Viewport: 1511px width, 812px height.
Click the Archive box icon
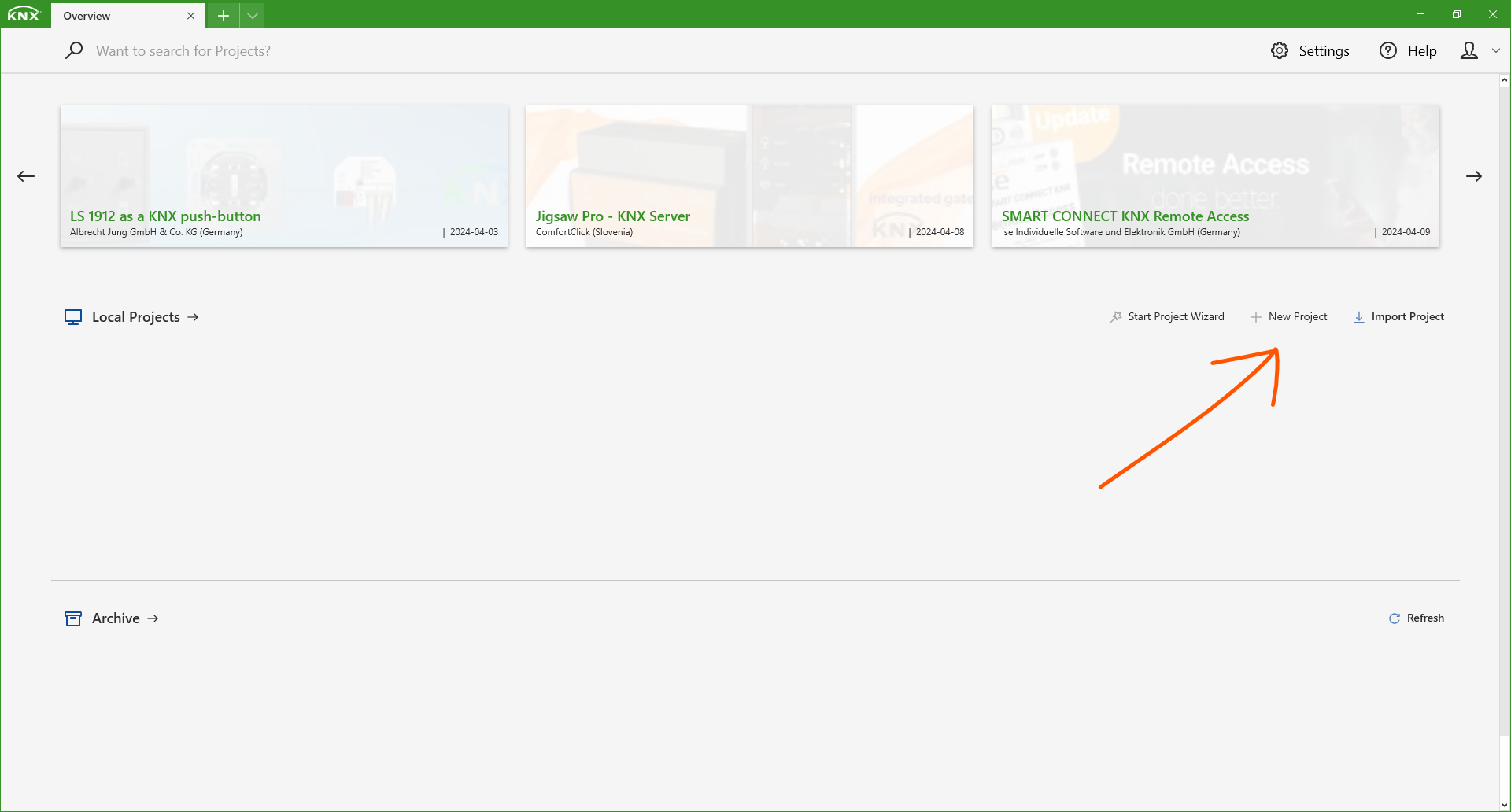pyautogui.click(x=73, y=618)
